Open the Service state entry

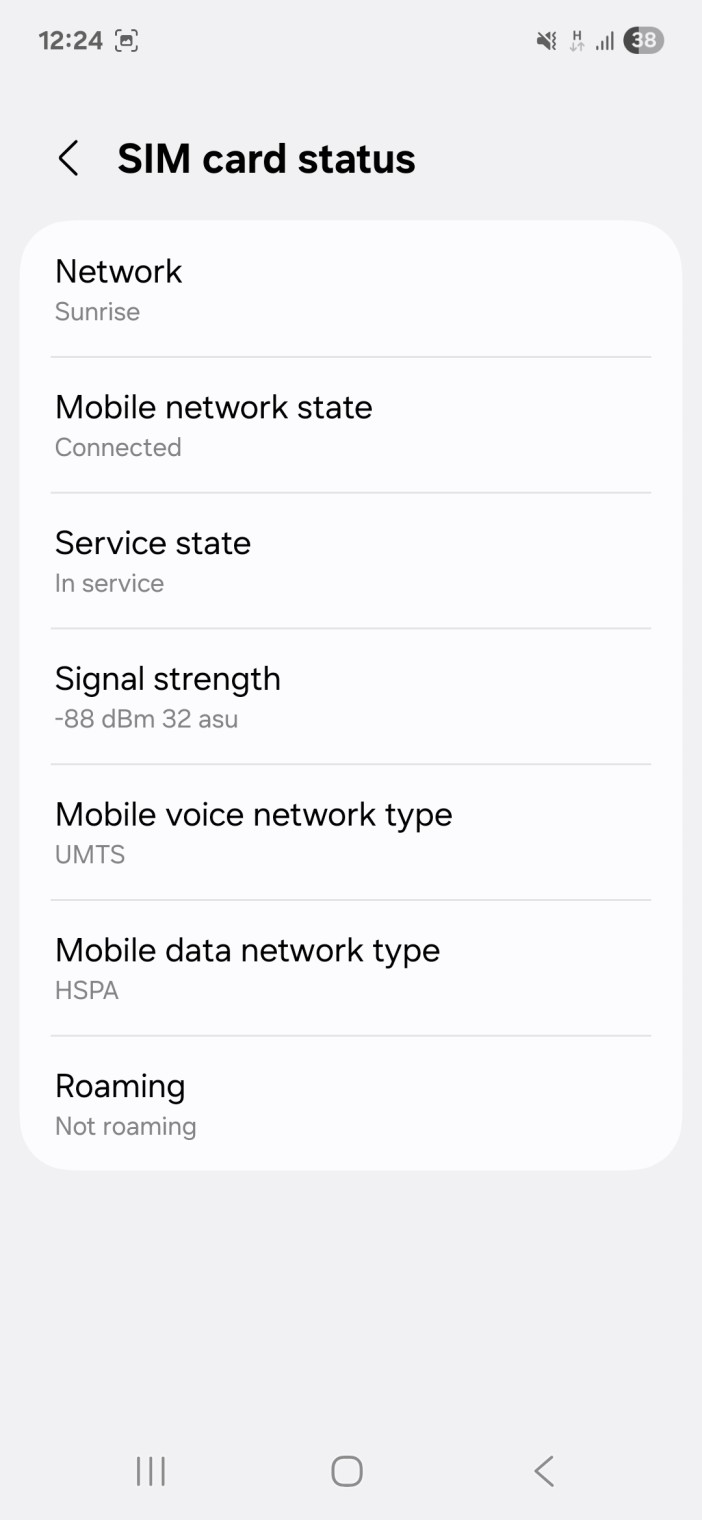(350, 561)
